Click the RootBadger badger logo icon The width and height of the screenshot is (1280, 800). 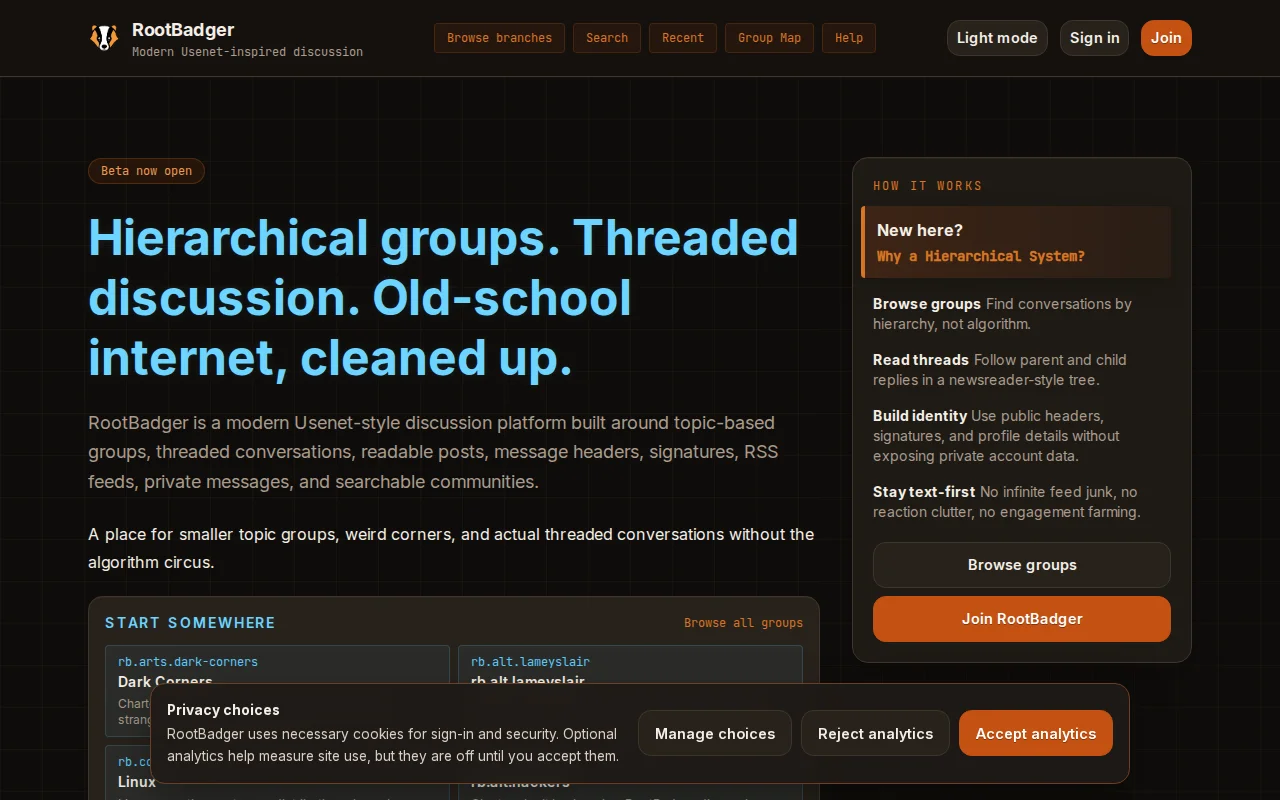(x=104, y=38)
